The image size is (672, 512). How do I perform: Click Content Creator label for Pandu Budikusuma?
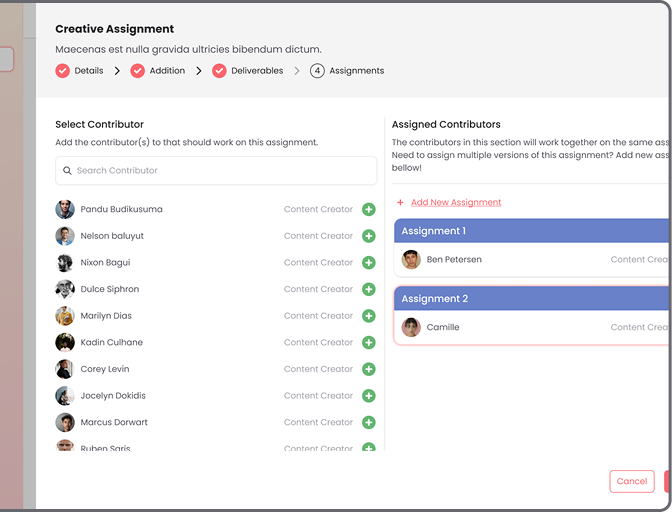318,210
